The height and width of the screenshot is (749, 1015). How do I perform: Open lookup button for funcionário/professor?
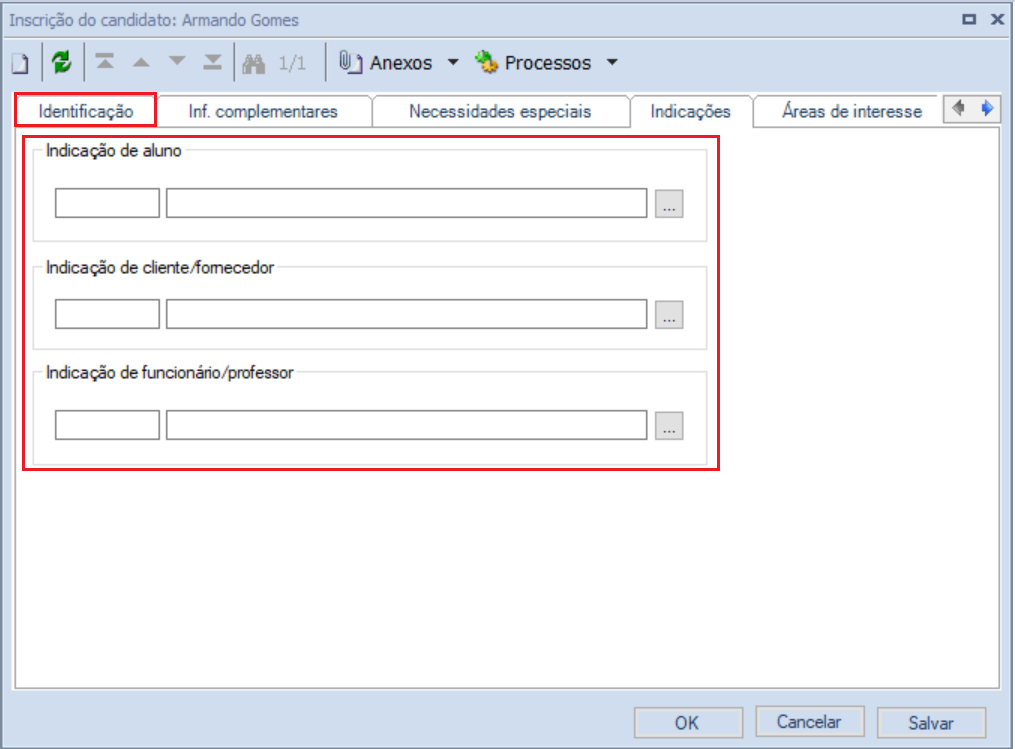point(669,426)
